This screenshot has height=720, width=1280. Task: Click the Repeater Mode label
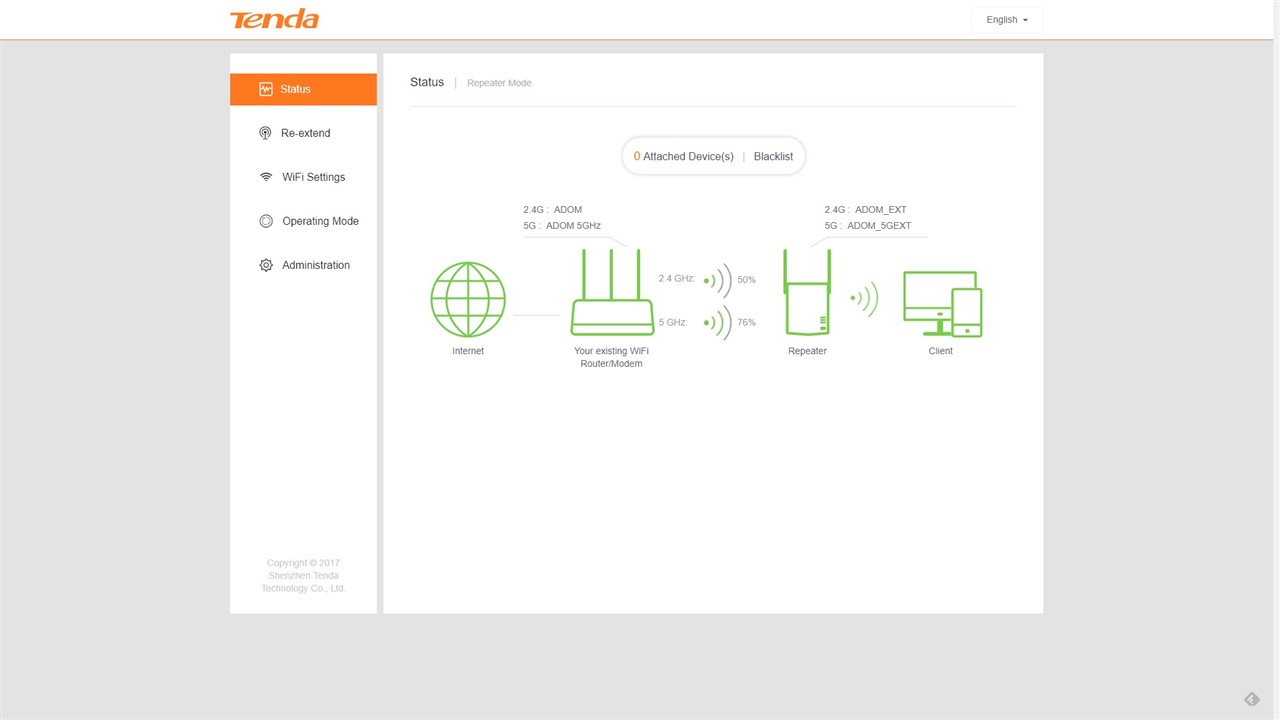click(x=499, y=83)
